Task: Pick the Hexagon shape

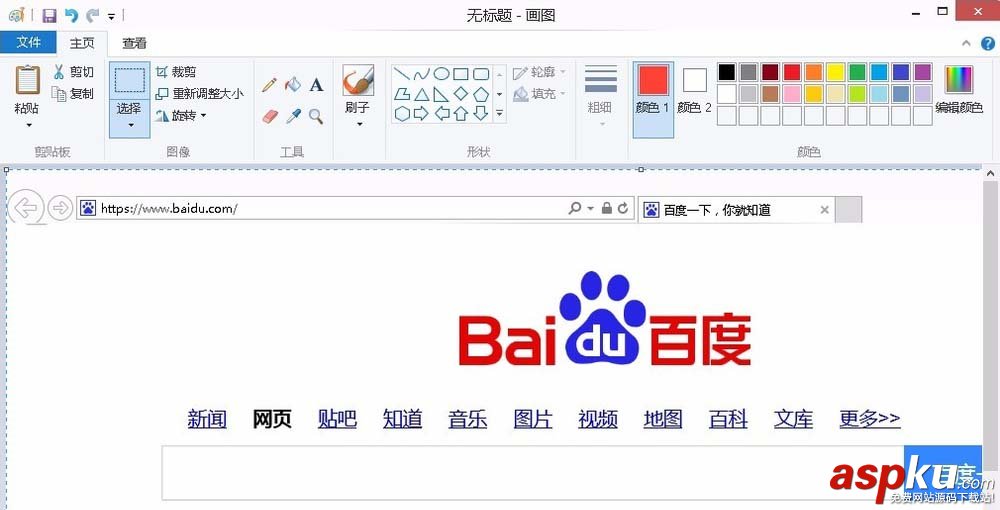Action: click(402, 114)
